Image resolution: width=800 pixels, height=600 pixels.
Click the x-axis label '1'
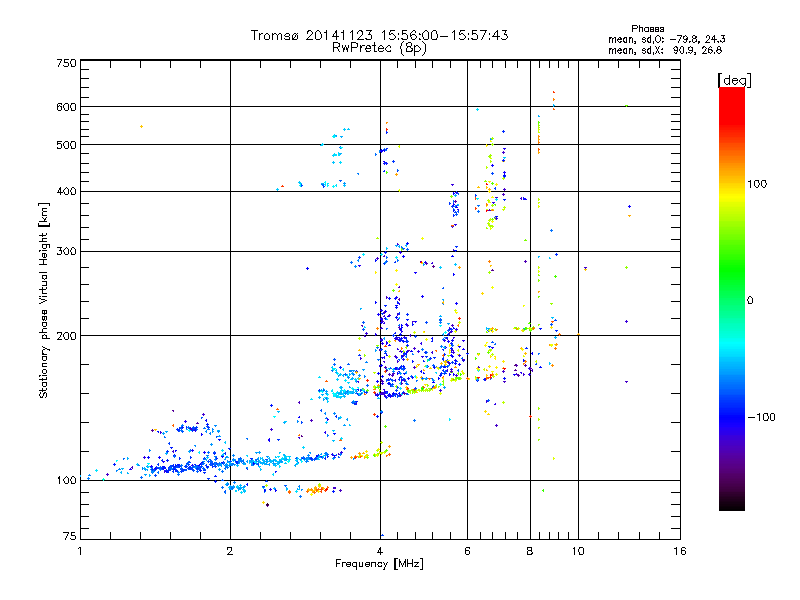[80, 551]
